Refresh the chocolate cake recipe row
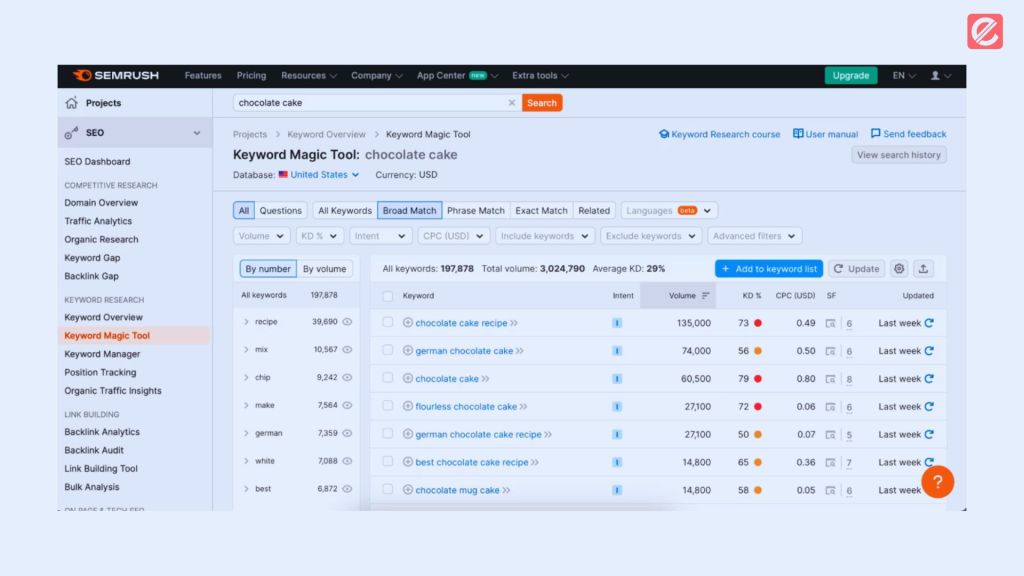The height and width of the screenshot is (576, 1024). [x=929, y=323]
